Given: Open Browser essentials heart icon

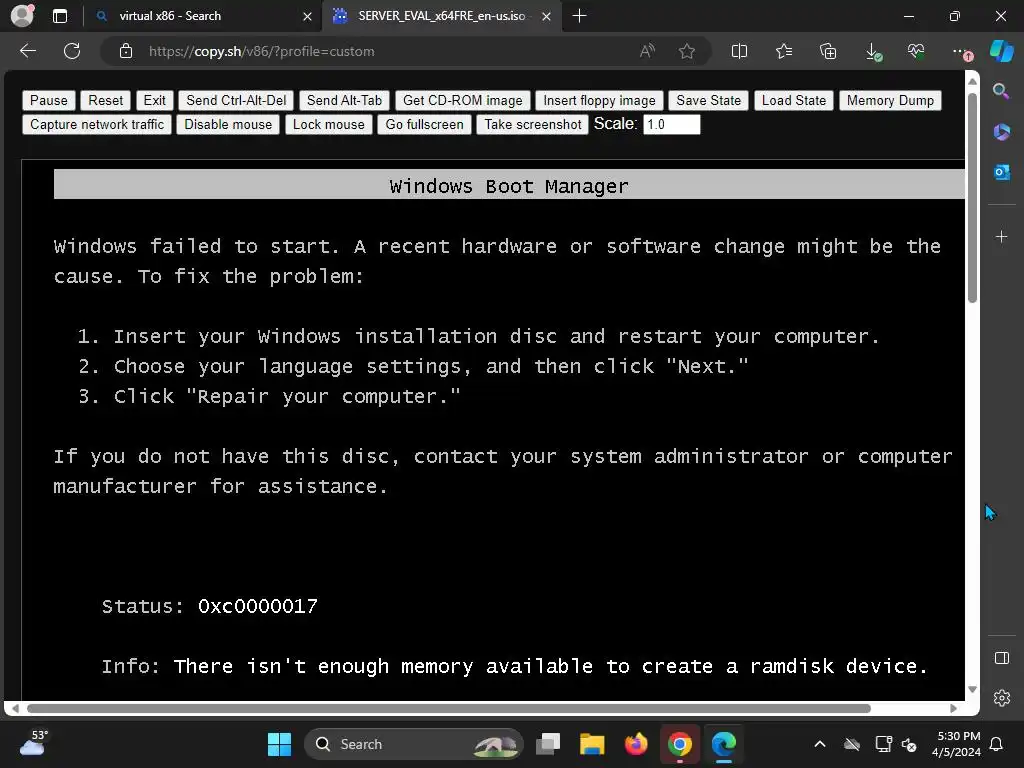Looking at the screenshot, I should click(x=916, y=50).
